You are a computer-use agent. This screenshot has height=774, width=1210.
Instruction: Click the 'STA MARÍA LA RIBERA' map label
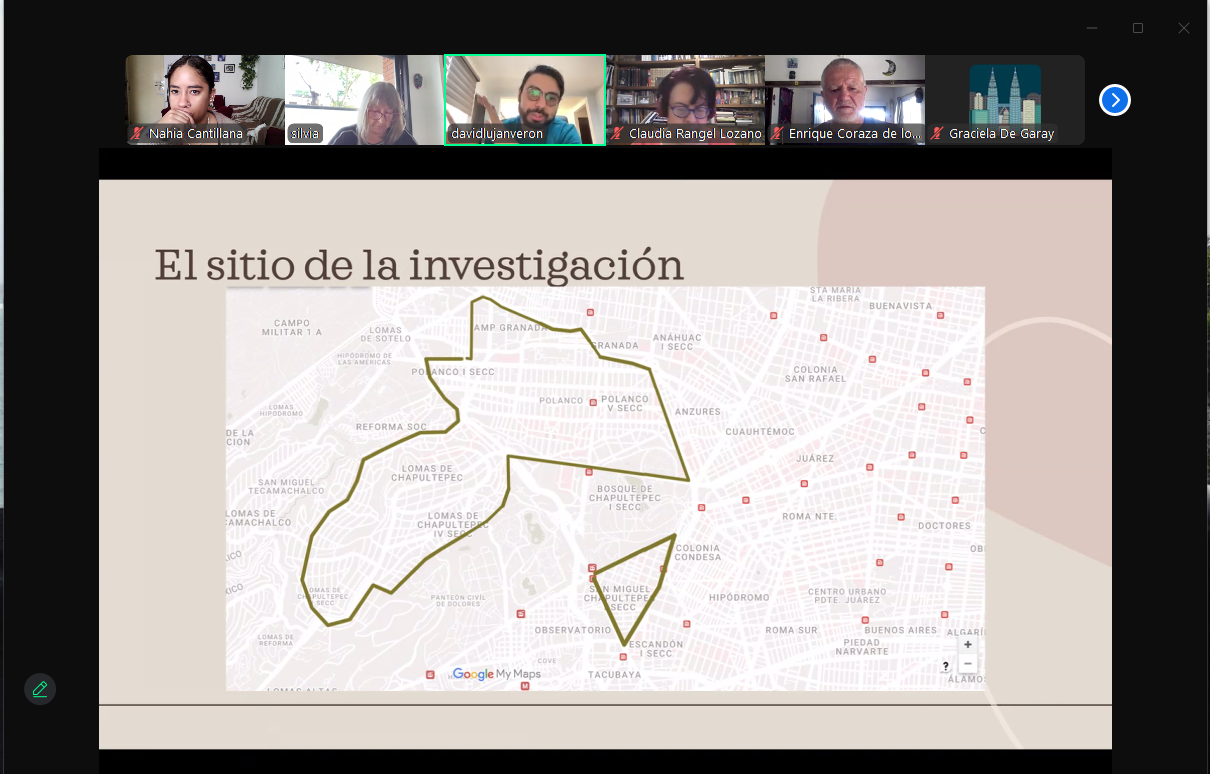coord(836,294)
